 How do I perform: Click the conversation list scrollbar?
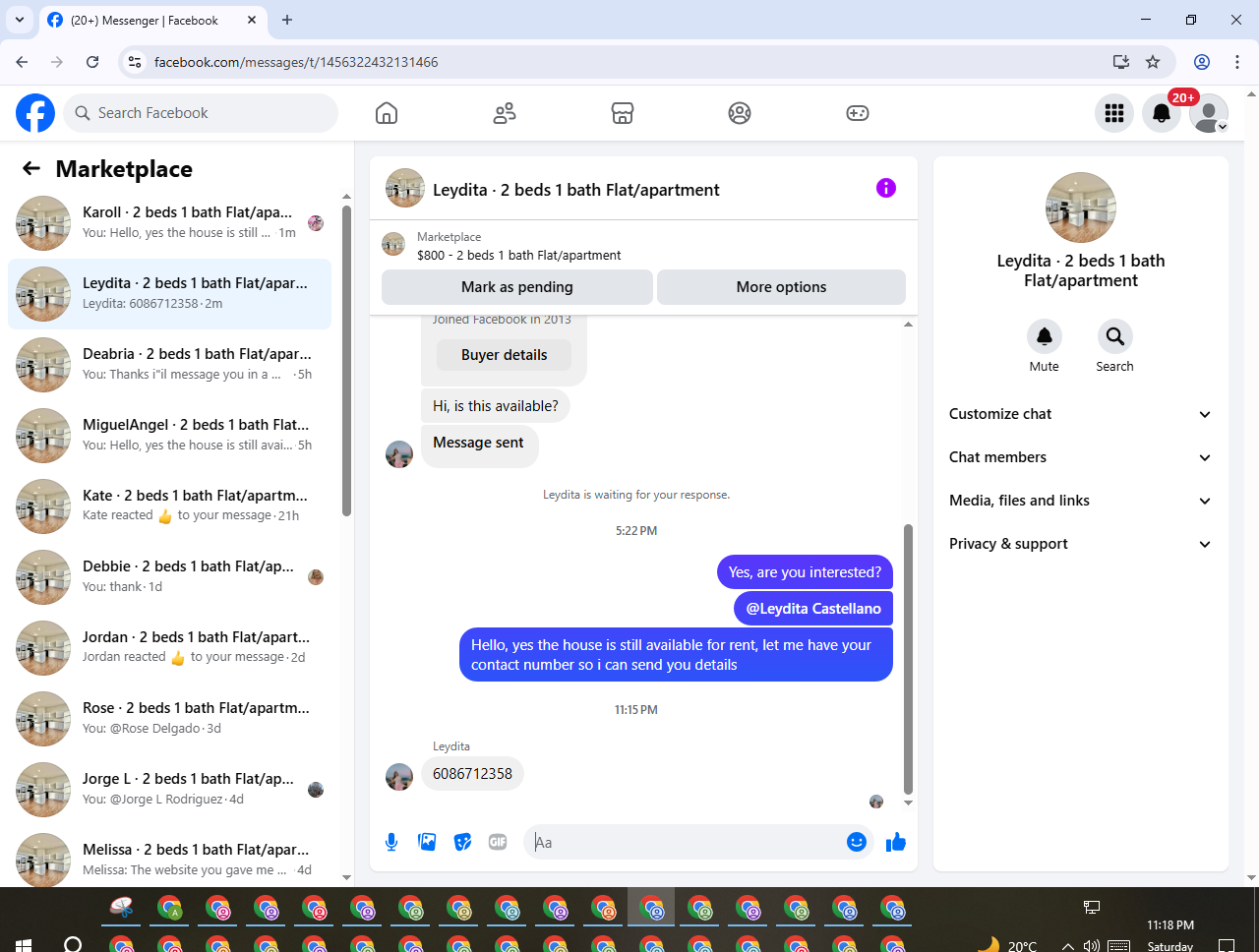coord(346,360)
